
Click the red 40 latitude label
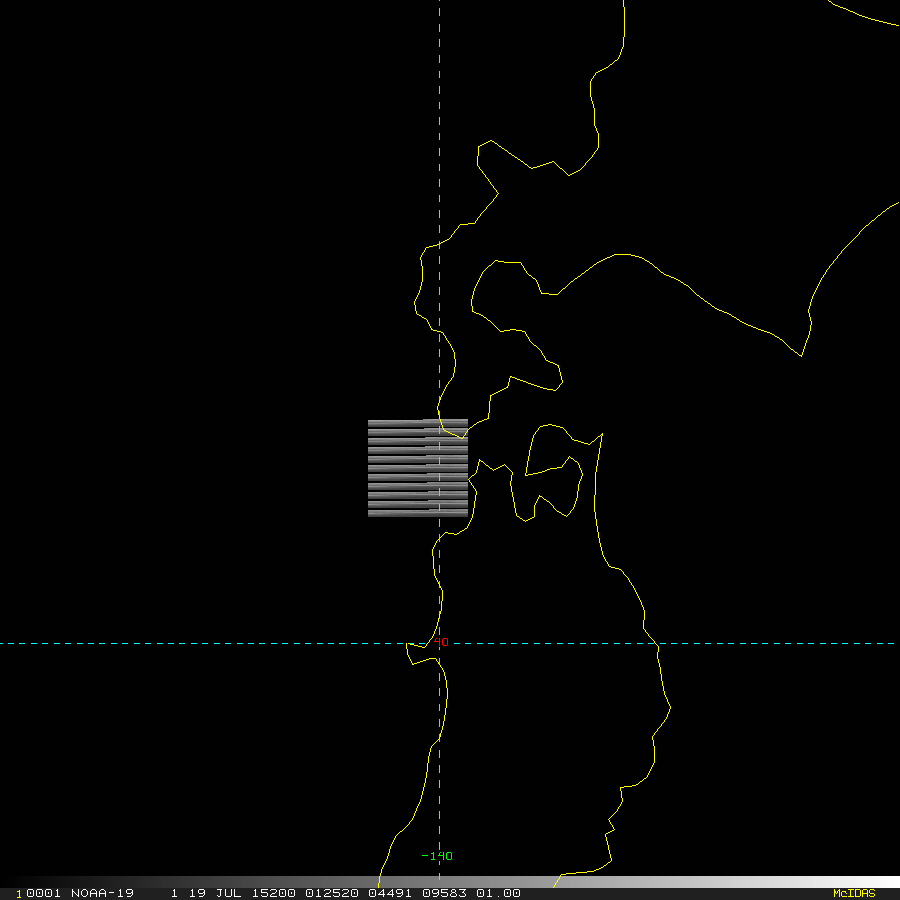pos(442,642)
